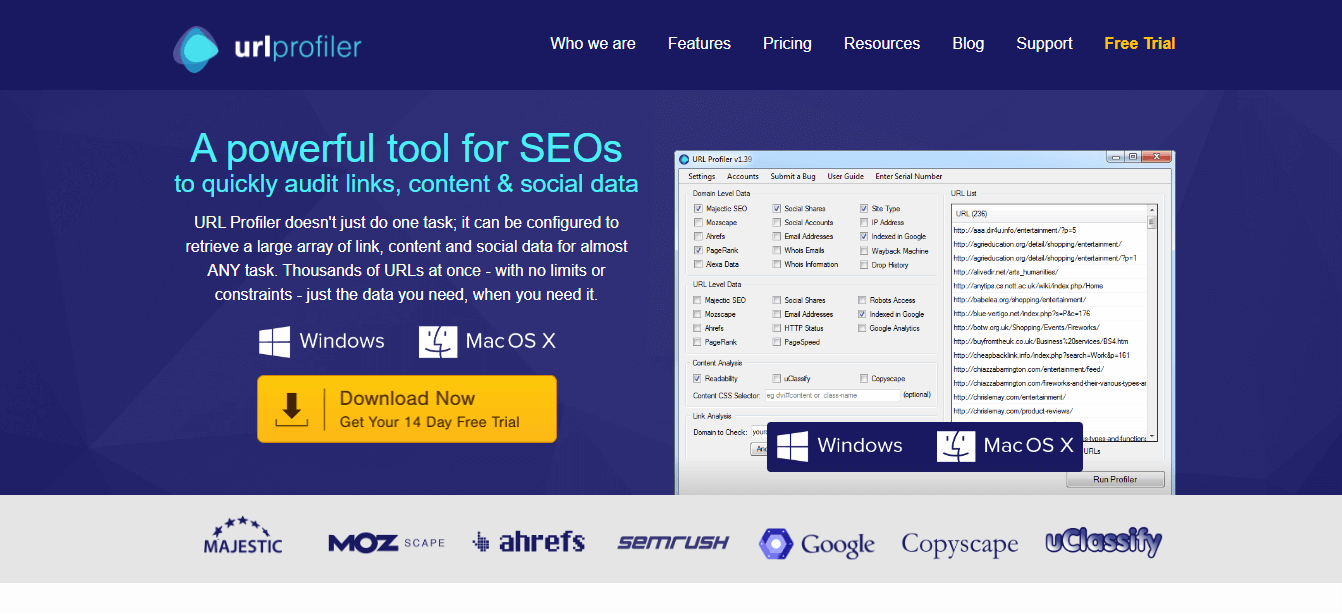1342x614 pixels.
Task: Click the Windows logo in the banner over the app screenshot
Action: coord(792,446)
